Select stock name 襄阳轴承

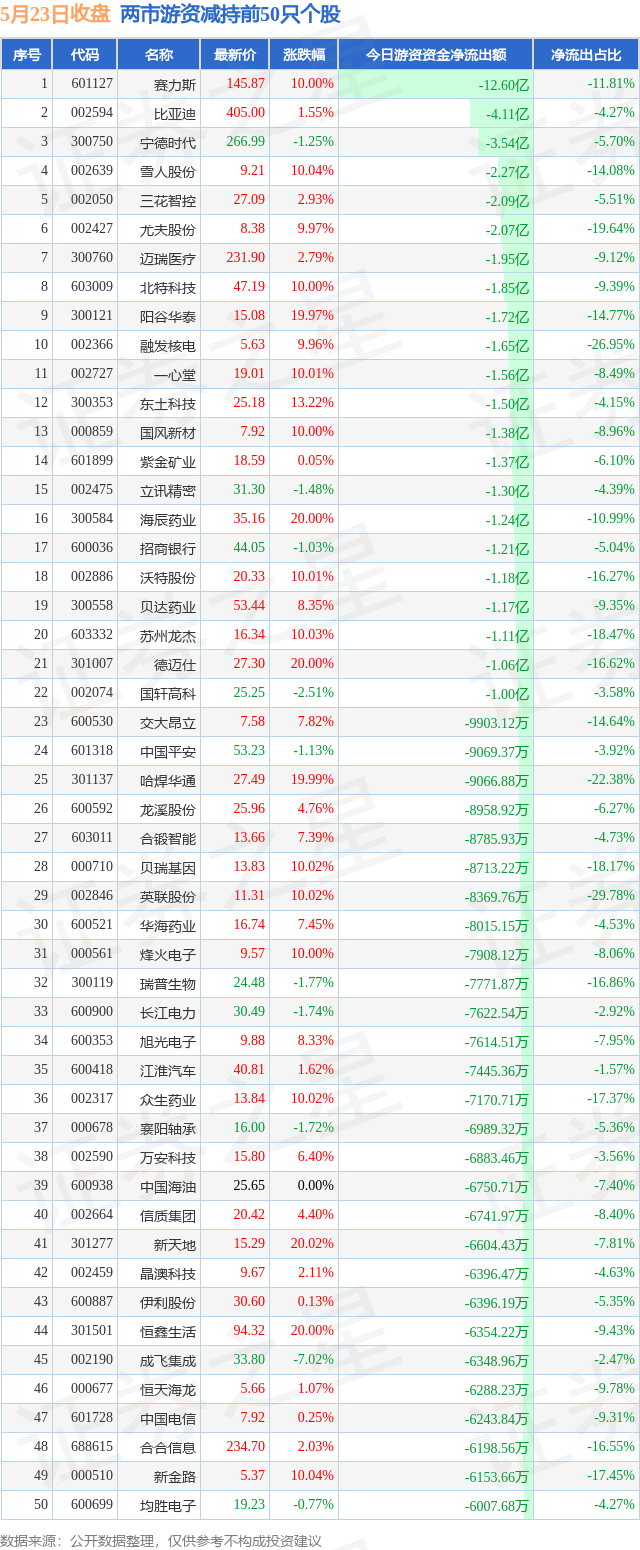168,1128
